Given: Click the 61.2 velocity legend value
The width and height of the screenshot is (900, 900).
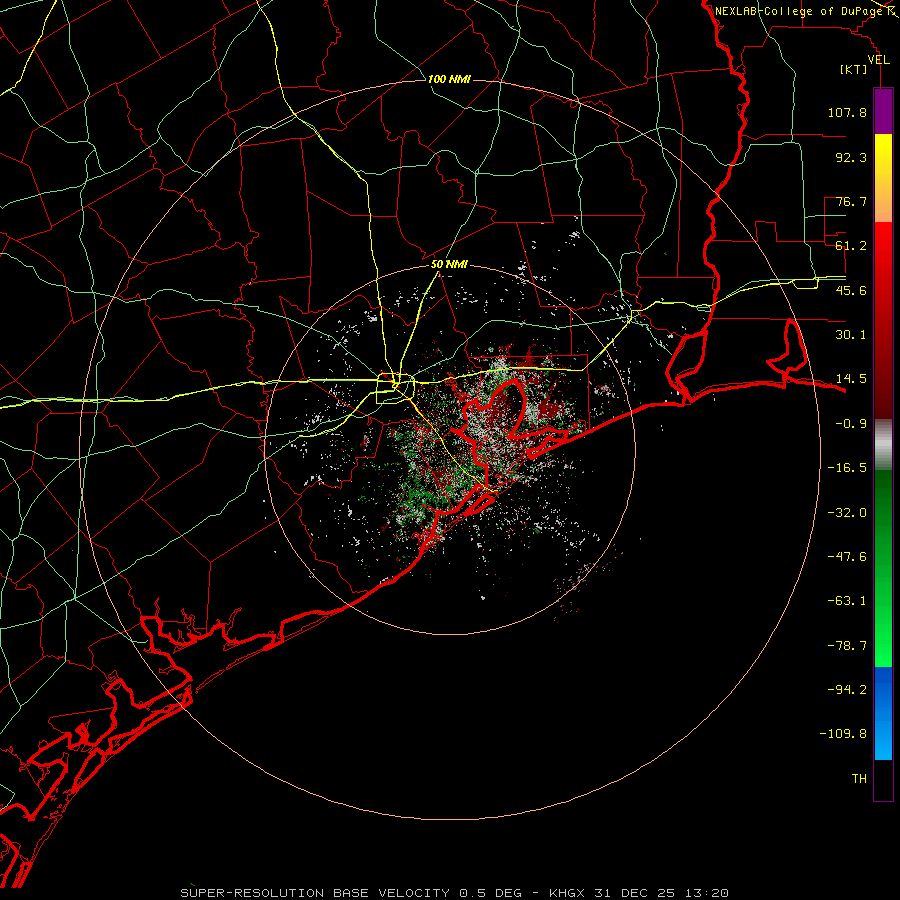Looking at the screenshot, I should point(851,246).
